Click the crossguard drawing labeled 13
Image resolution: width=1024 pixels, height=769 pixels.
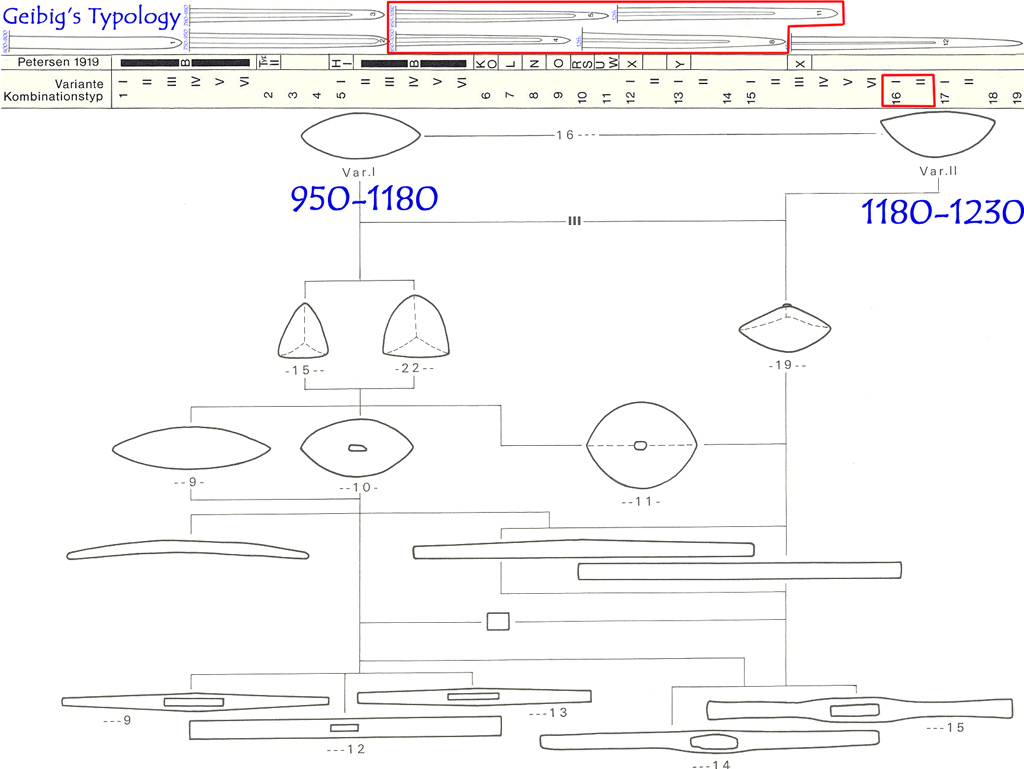coord(473,696)
